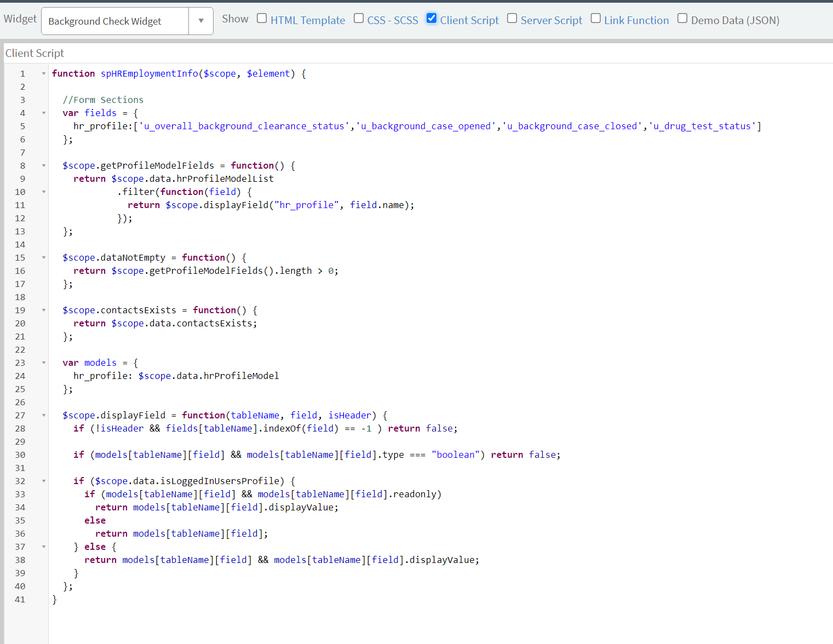This screenshot has width=833, height=644.
Task: Enable the Demo Data (JSON) checkbox
Action: tap(682, 19)
